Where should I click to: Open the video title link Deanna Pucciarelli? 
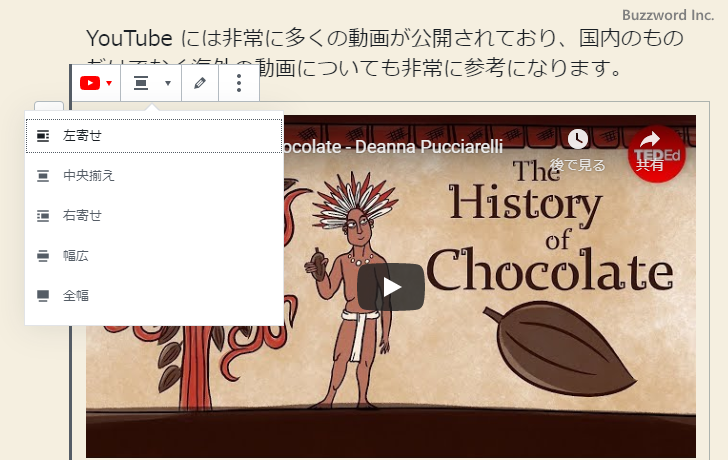point(393,147)
